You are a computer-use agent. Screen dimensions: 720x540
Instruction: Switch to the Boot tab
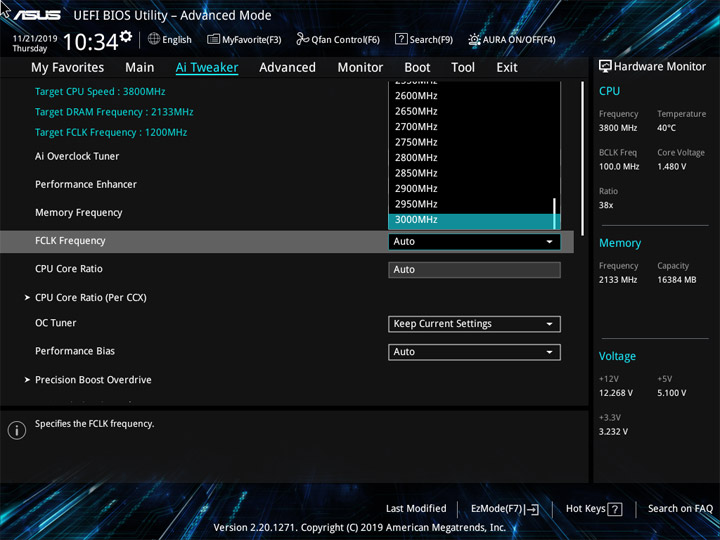tap(417, 68)
